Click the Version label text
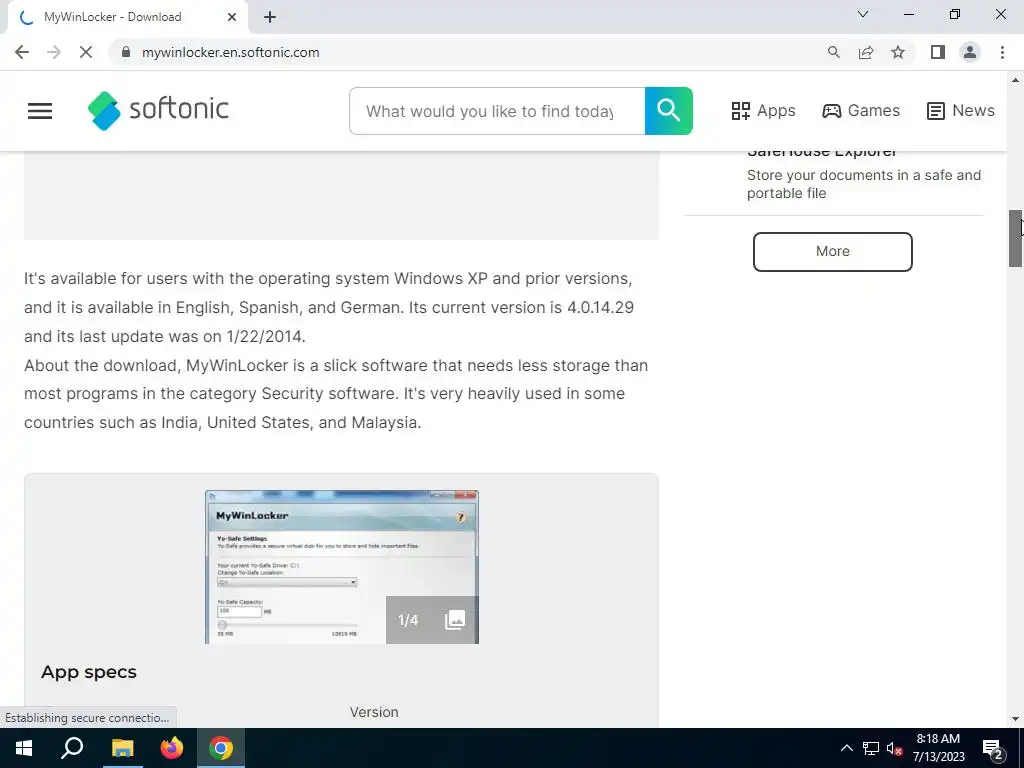Viewport: 1024px width, 768px height. (x=374, y=712)
